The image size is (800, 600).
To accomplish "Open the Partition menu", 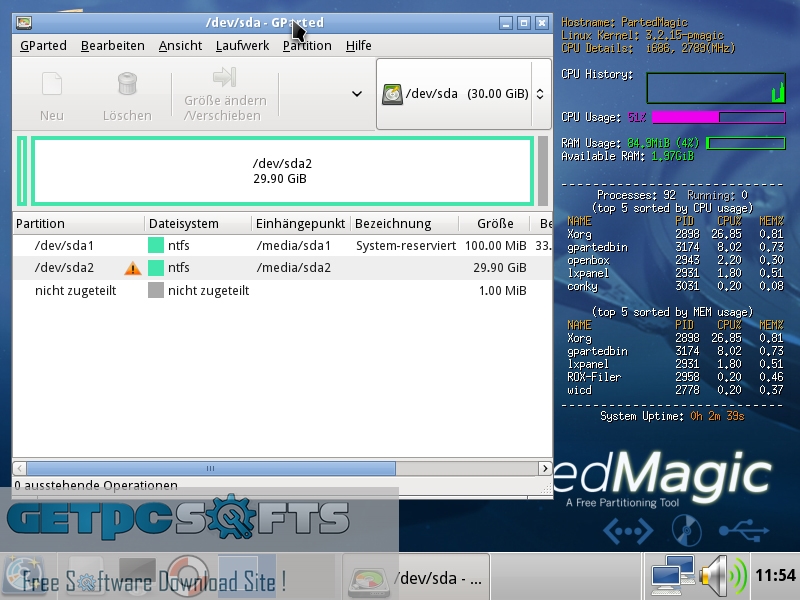I will 307,45.
